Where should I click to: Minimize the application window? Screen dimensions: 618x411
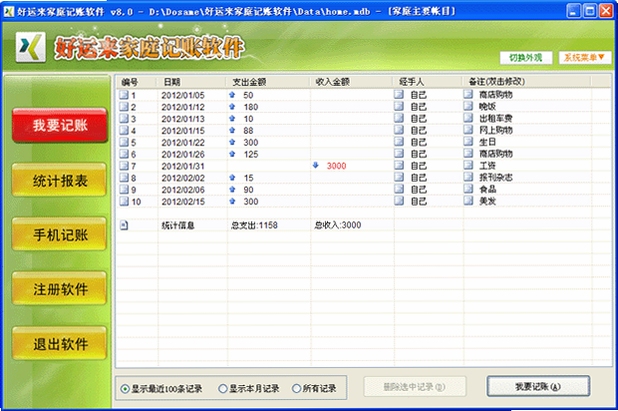click(573, 11)
